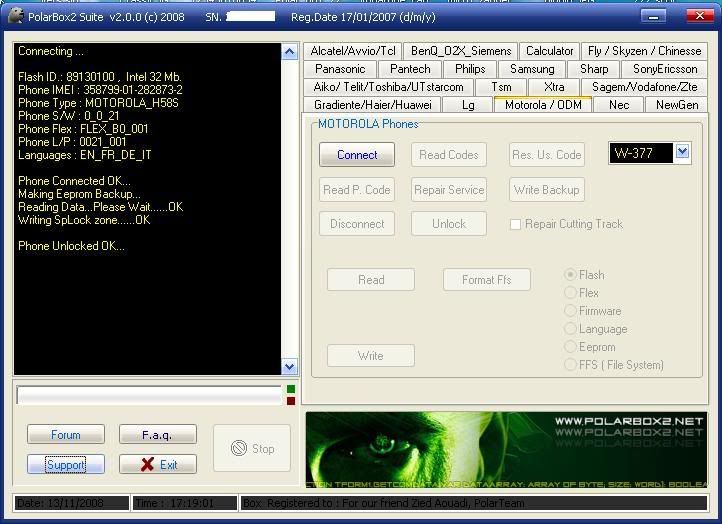
Task: Click the Phone IMEI line in log
Action: click(100, 90)
